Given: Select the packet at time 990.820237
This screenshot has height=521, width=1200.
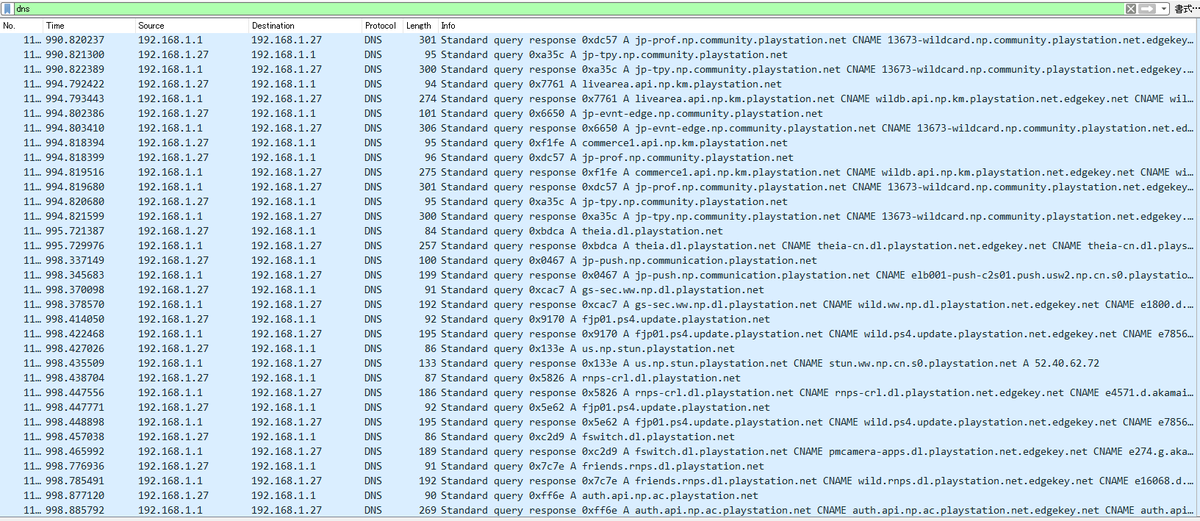Looking at the screenshot, I should (596, 39).
